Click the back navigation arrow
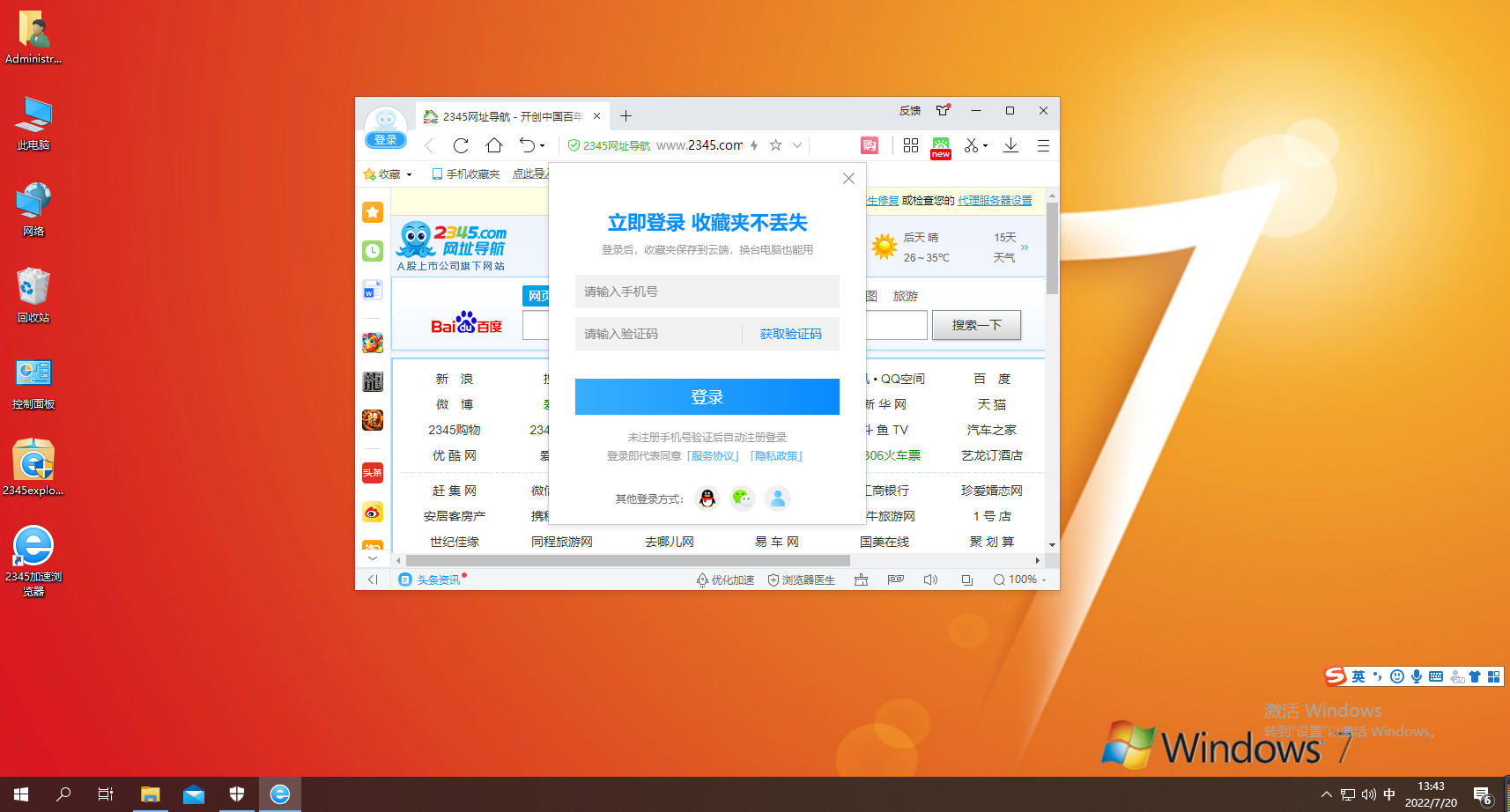The width and height of the screenshot is (1510, 812). click(429, 145)
